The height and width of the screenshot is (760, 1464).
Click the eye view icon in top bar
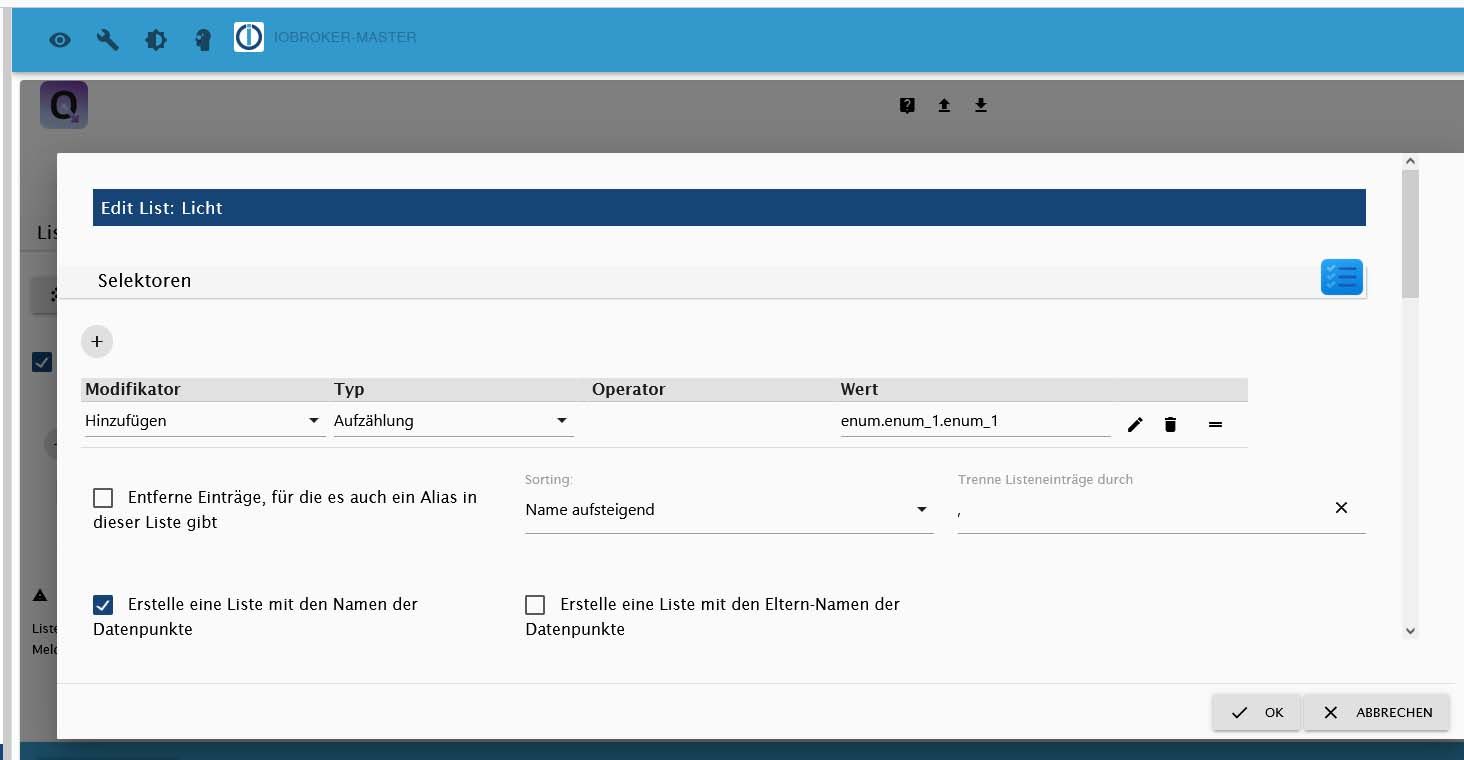[60, 40]
